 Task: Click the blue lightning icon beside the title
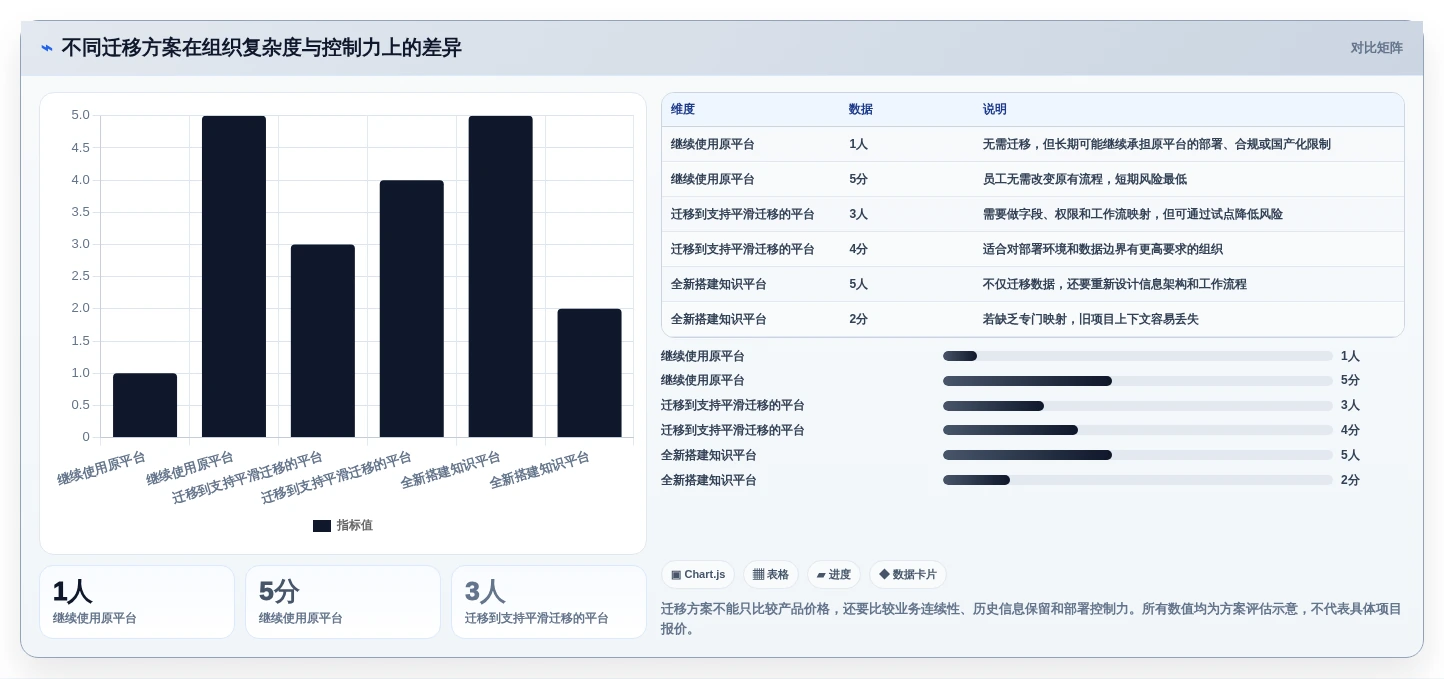[x=47, y=48]
